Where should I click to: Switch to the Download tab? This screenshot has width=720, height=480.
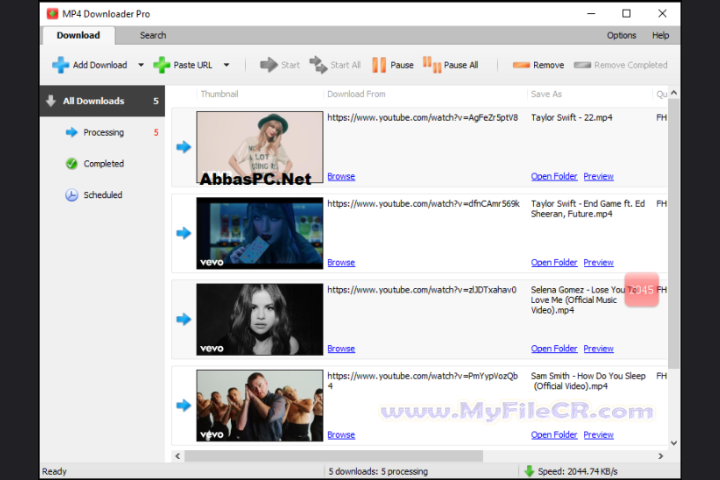click(78, 35)
